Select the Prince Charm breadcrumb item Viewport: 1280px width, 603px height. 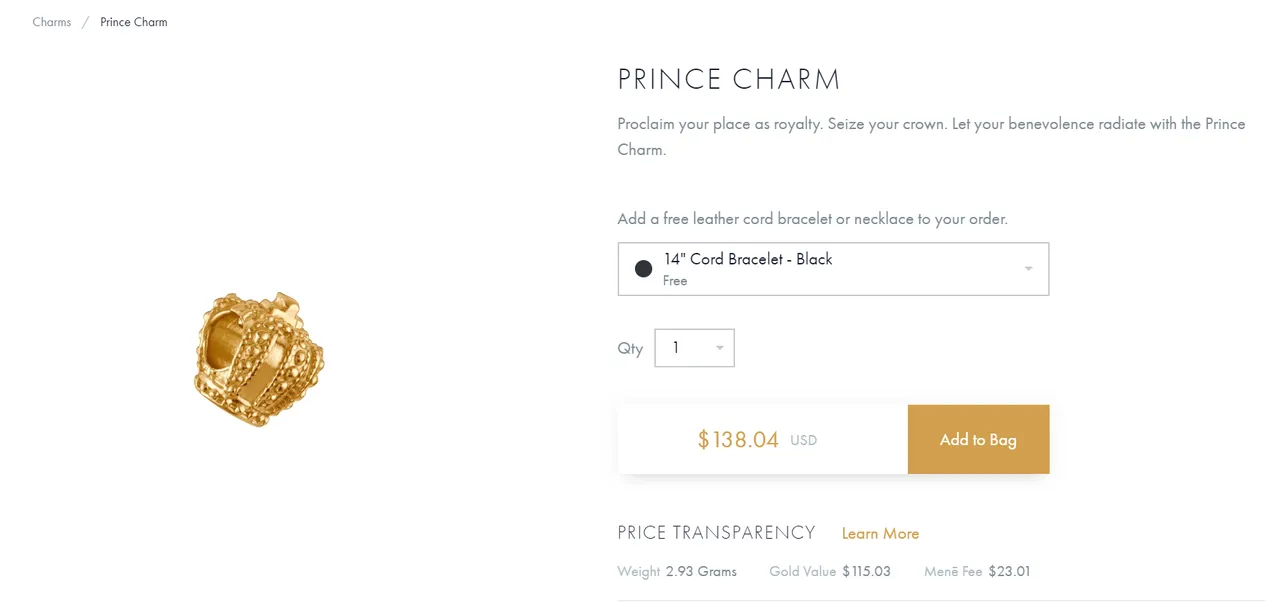(134, 22)
